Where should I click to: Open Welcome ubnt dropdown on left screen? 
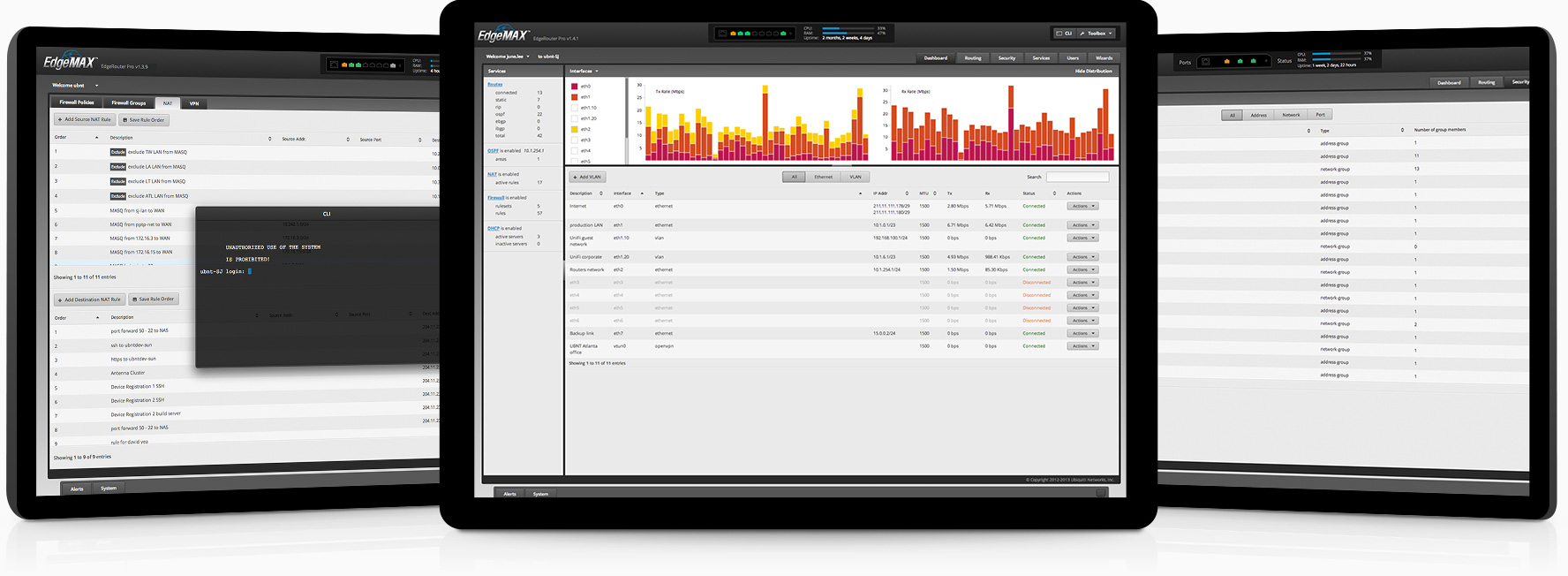tap(75, 86)
